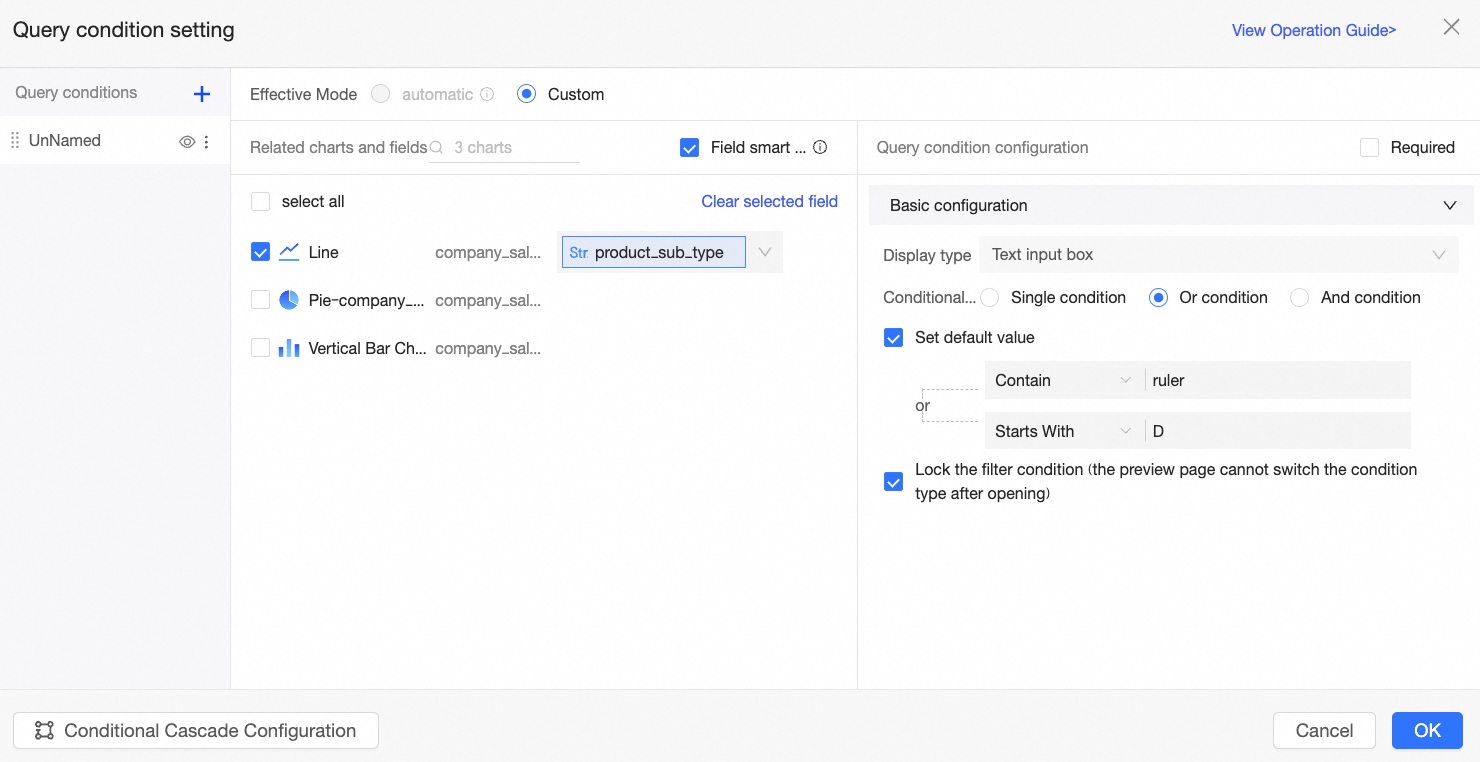Click the search magnifier icon in charts field

pyautogui.click(x=436, y=147)
